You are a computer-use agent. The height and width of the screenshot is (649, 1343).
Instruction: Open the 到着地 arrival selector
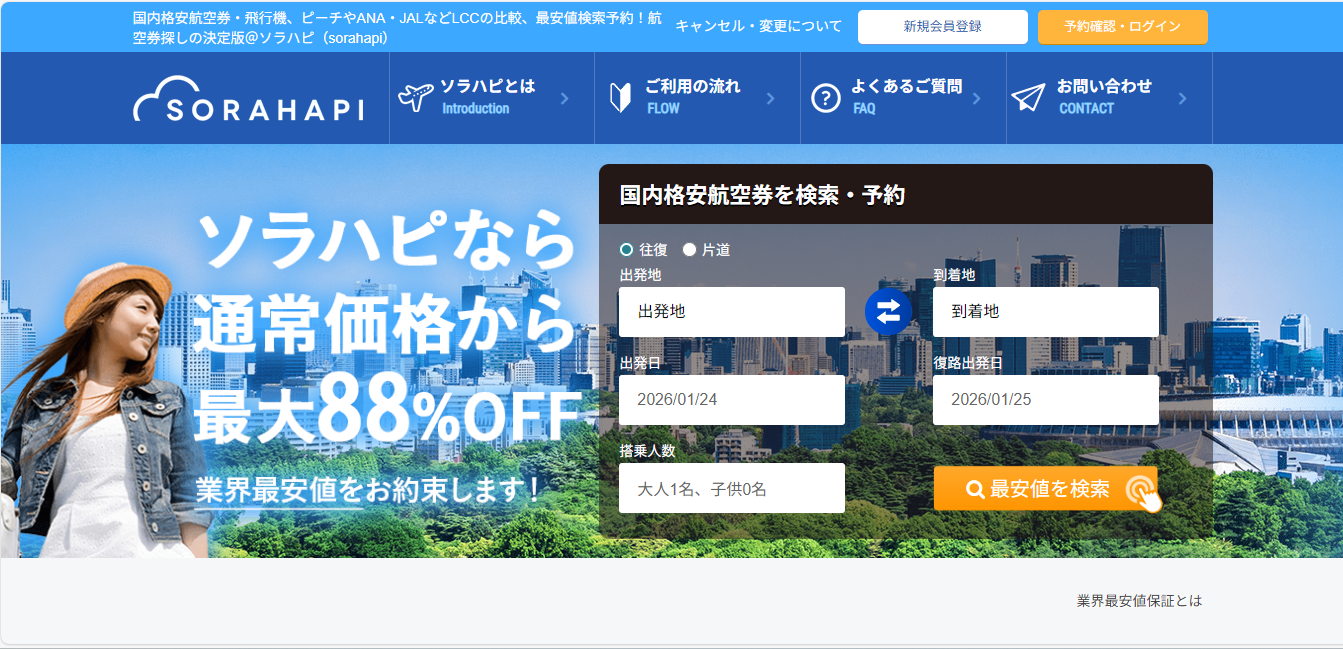click(x=1045, y=312)
